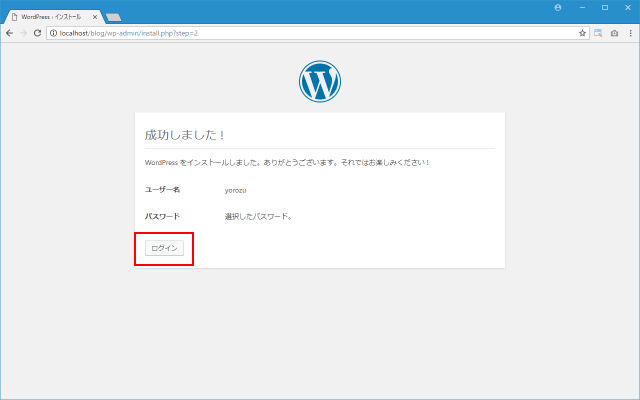This screenshot has width=640, height=400.
Task: Close the browser window
Action: 628,7
